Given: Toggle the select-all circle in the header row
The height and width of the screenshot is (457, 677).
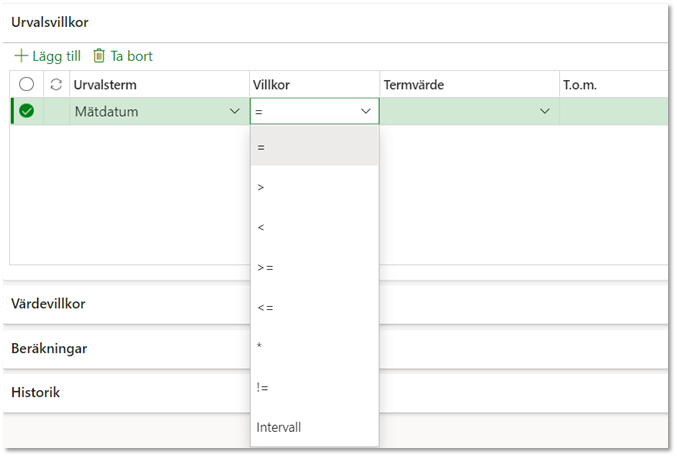Looking at the screenshot, I should tap(26, 84).
